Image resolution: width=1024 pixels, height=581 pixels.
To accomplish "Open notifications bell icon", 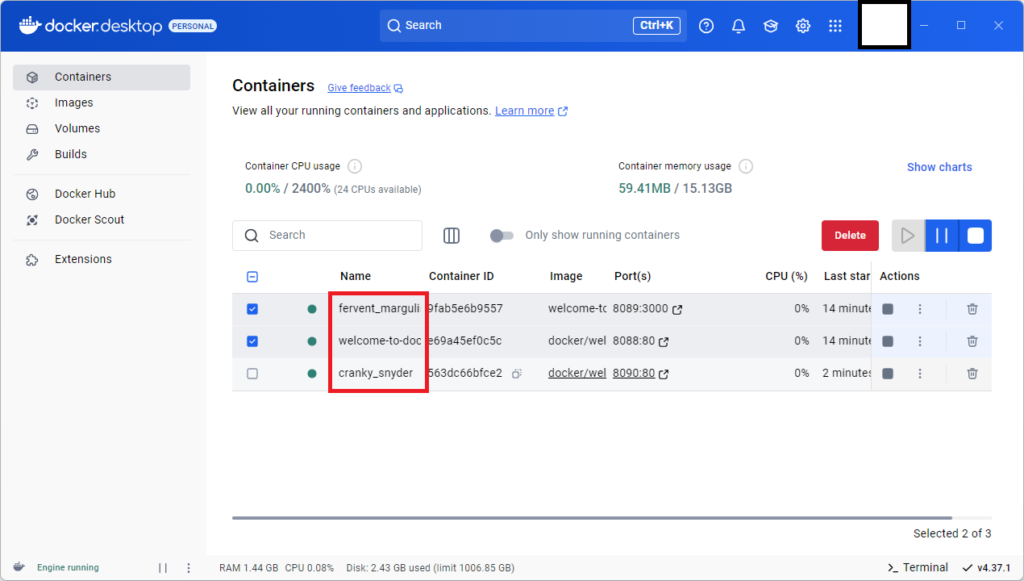I will point(738,25).
